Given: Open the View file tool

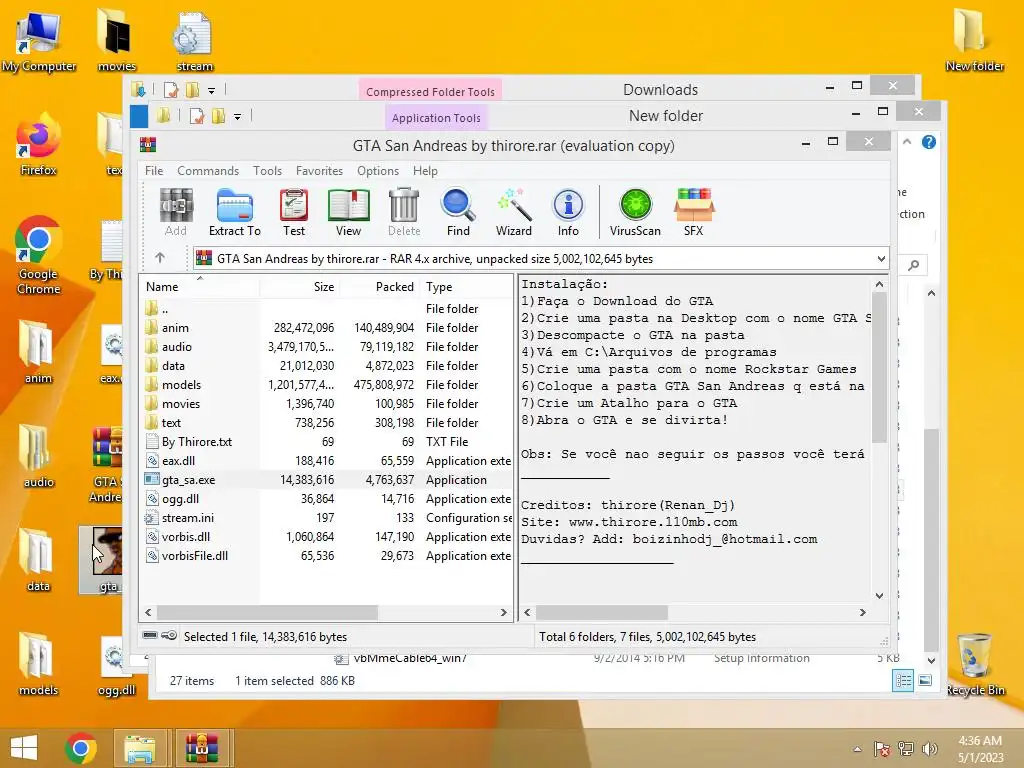Looking at the screenshot, I should pyautogui.click(x=348, y=212).
